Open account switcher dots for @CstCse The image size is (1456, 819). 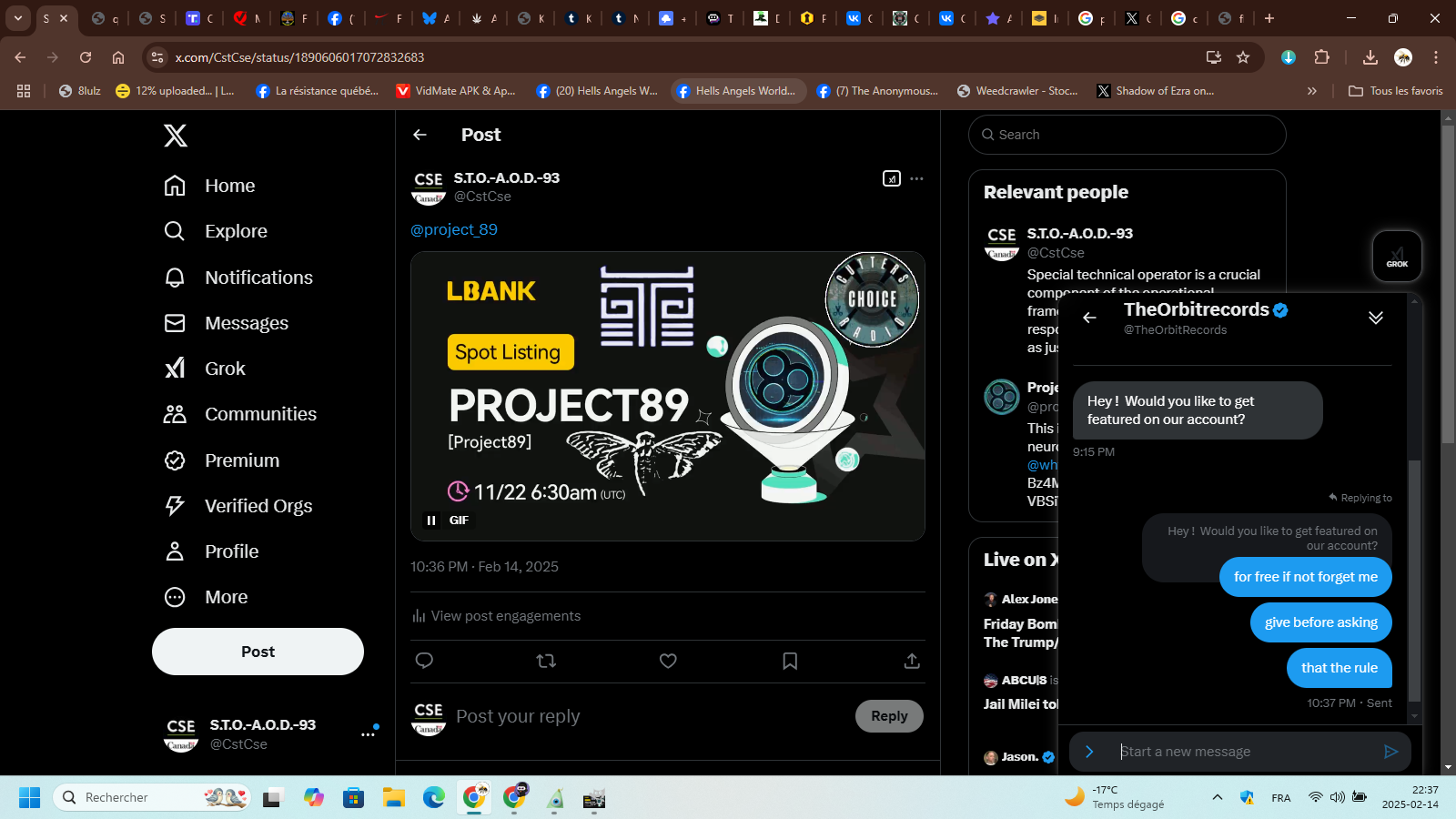[368, 733]
